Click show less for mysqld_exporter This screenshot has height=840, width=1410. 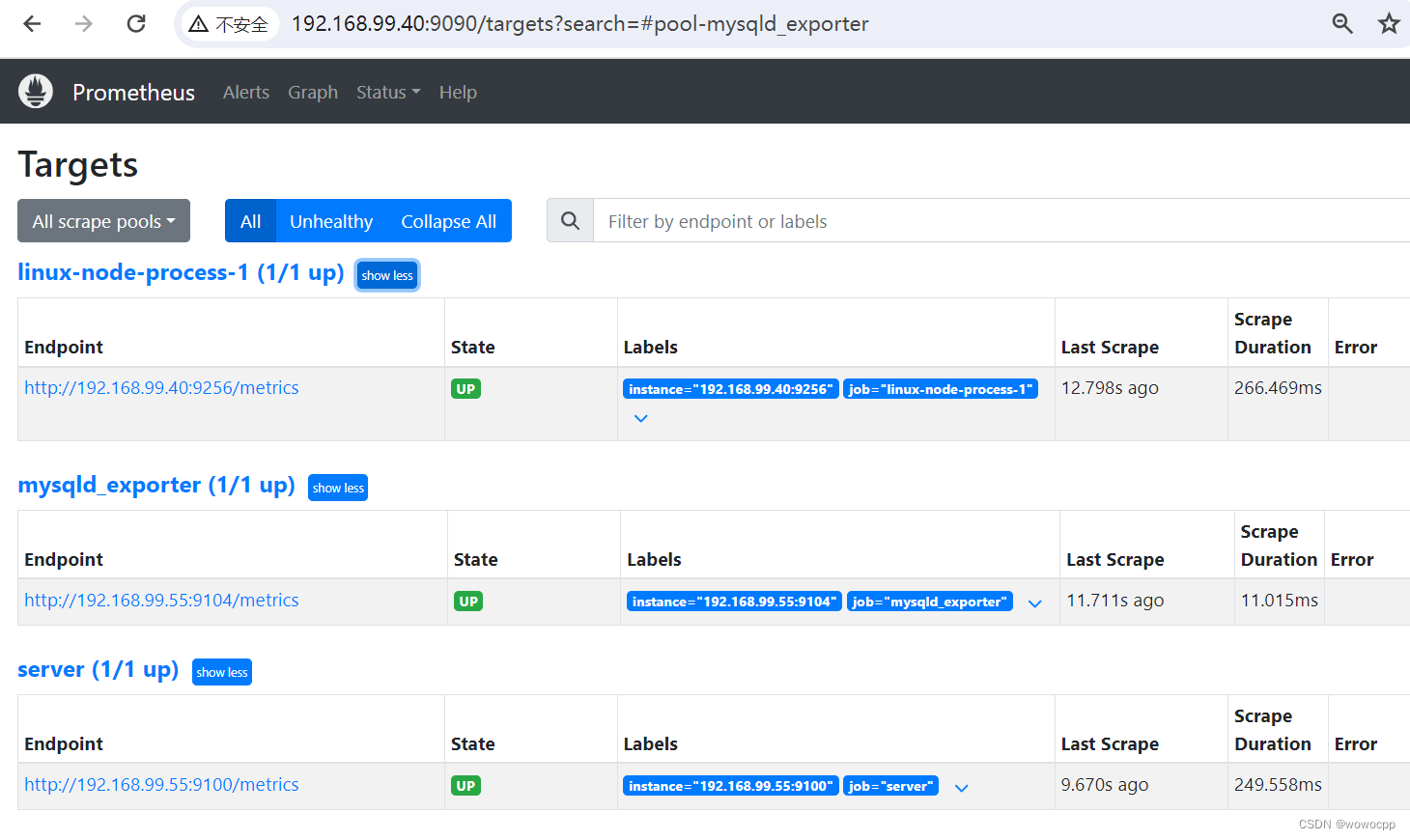pos(338,488)
